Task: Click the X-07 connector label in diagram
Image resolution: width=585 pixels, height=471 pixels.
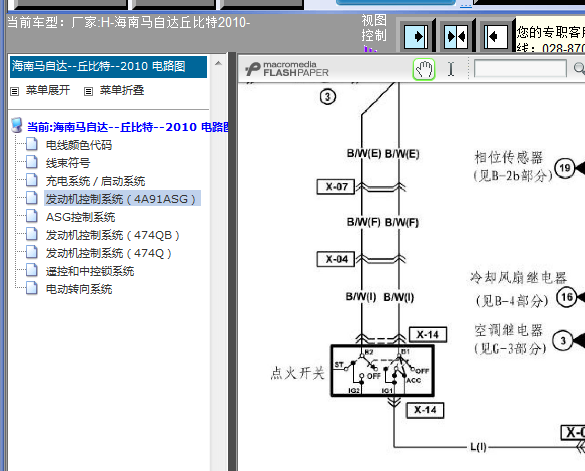Action: [336, 187]
